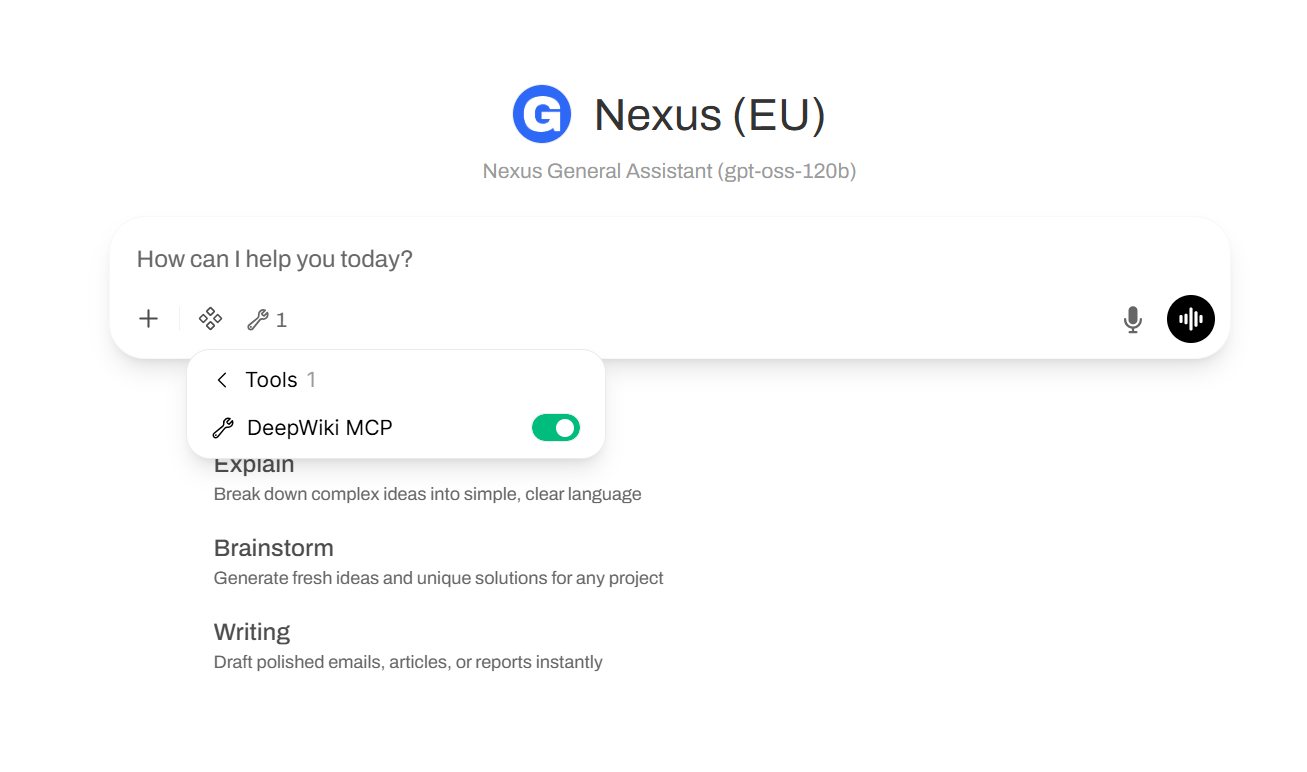Click the Nexus General Assistant subtitle text

point(669,171)
